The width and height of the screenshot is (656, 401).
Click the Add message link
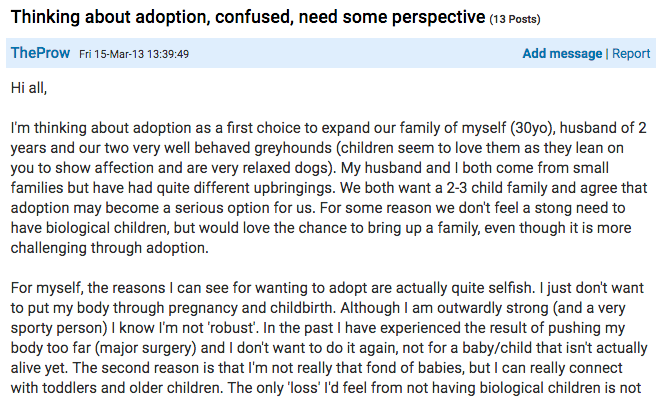pyautogui.click(x=562, y=54)
